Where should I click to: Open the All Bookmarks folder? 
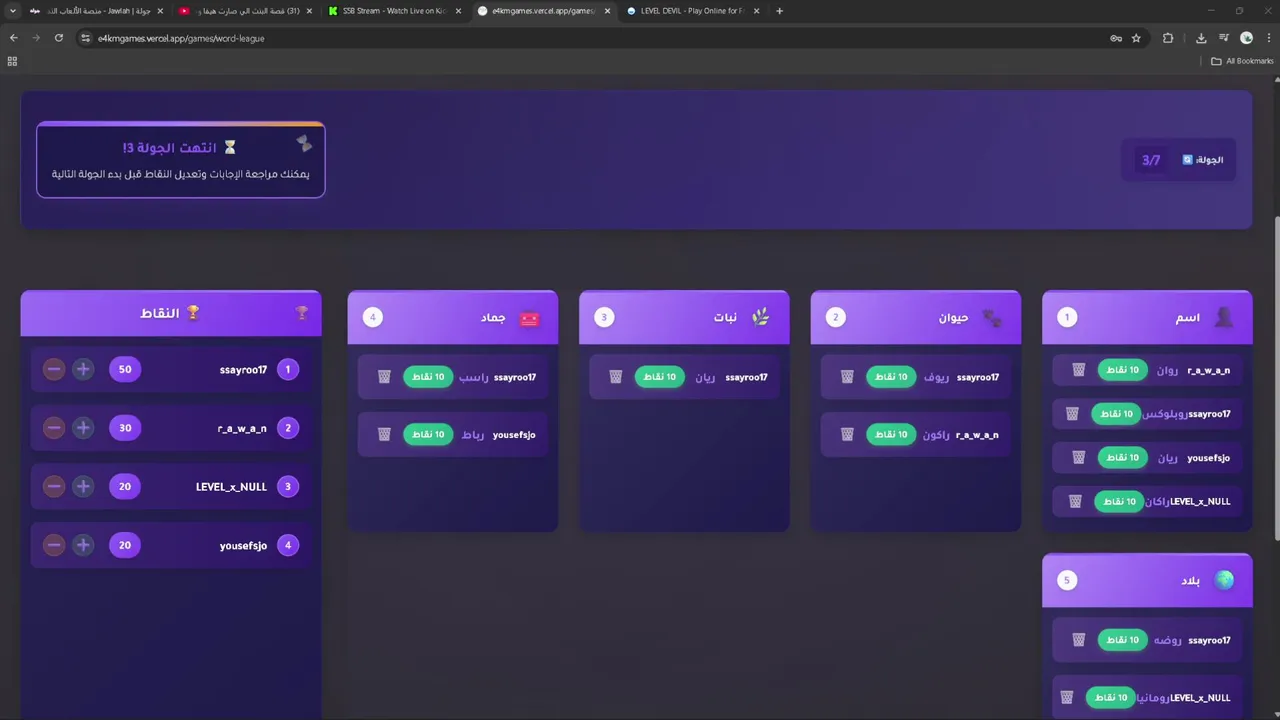point(1242,61)
